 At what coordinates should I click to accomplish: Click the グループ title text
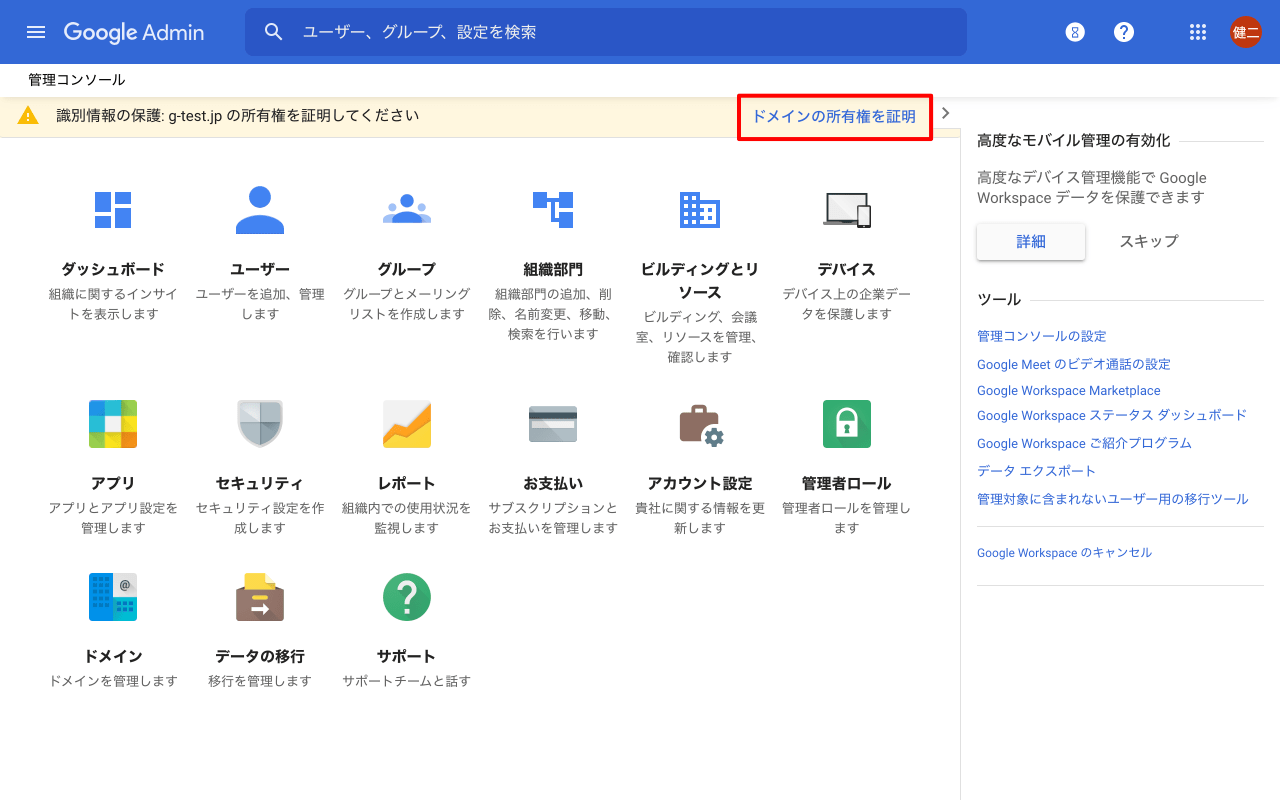(407, 270)
